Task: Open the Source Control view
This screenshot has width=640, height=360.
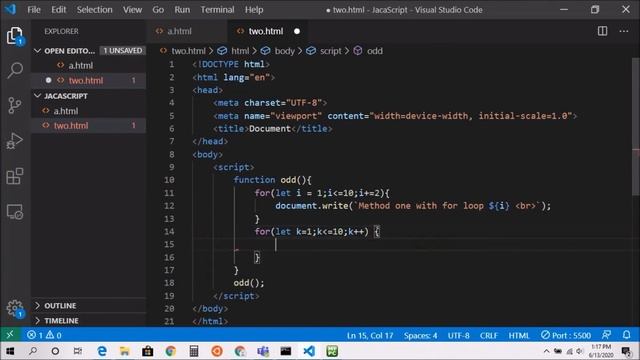Action: point(15,105)
